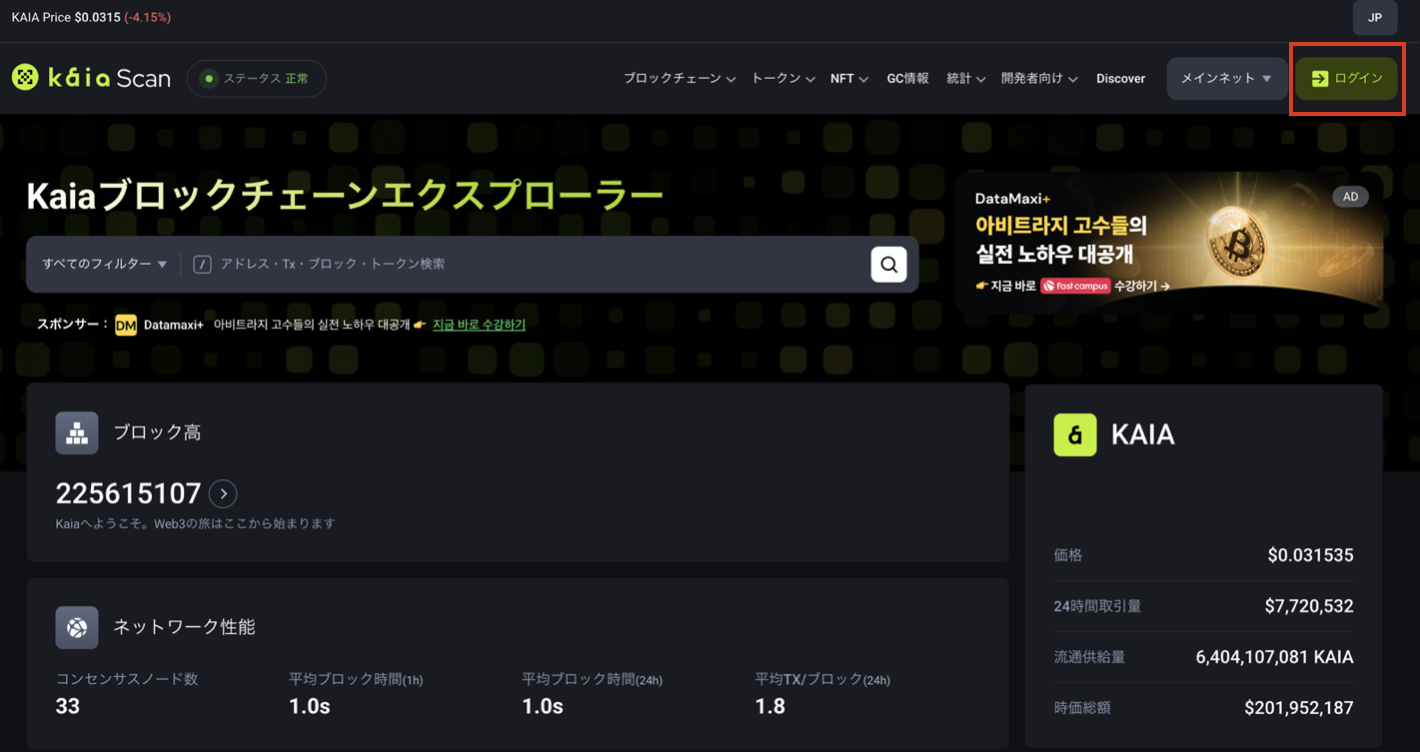Click the slash shortcut icon in search field
Viewport: 1420px width, 752px height.
pyautogui.click(x=202, y=264)
